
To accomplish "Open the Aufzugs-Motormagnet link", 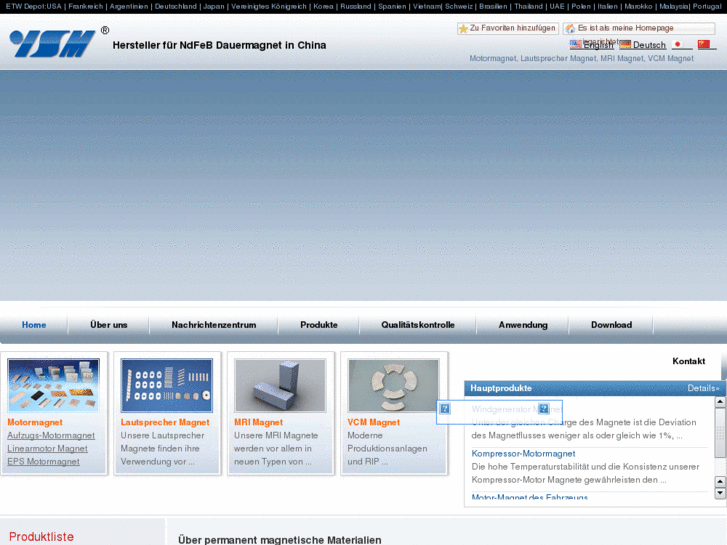I will tap(51, 436).
